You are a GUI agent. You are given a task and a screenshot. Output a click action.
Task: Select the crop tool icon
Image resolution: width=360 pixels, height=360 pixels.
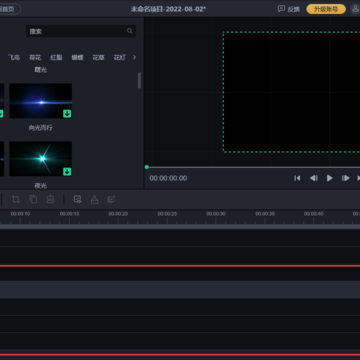[x=16, y=199]
